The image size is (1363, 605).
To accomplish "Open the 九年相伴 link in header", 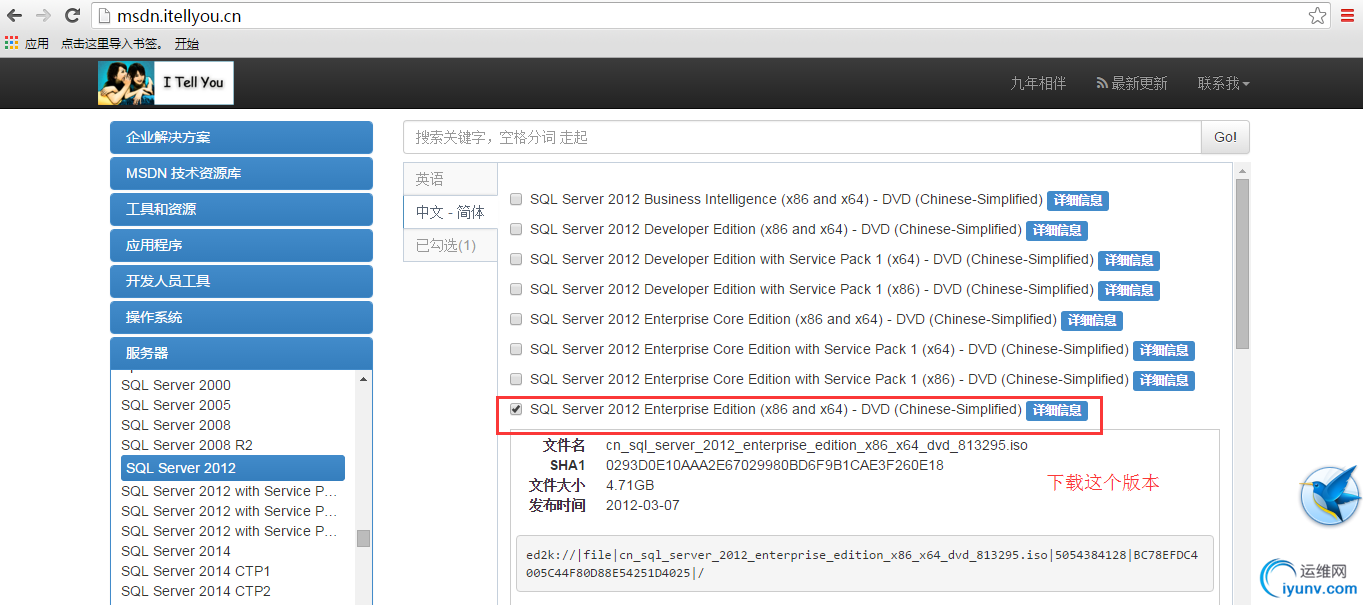I will (1038, 83).
